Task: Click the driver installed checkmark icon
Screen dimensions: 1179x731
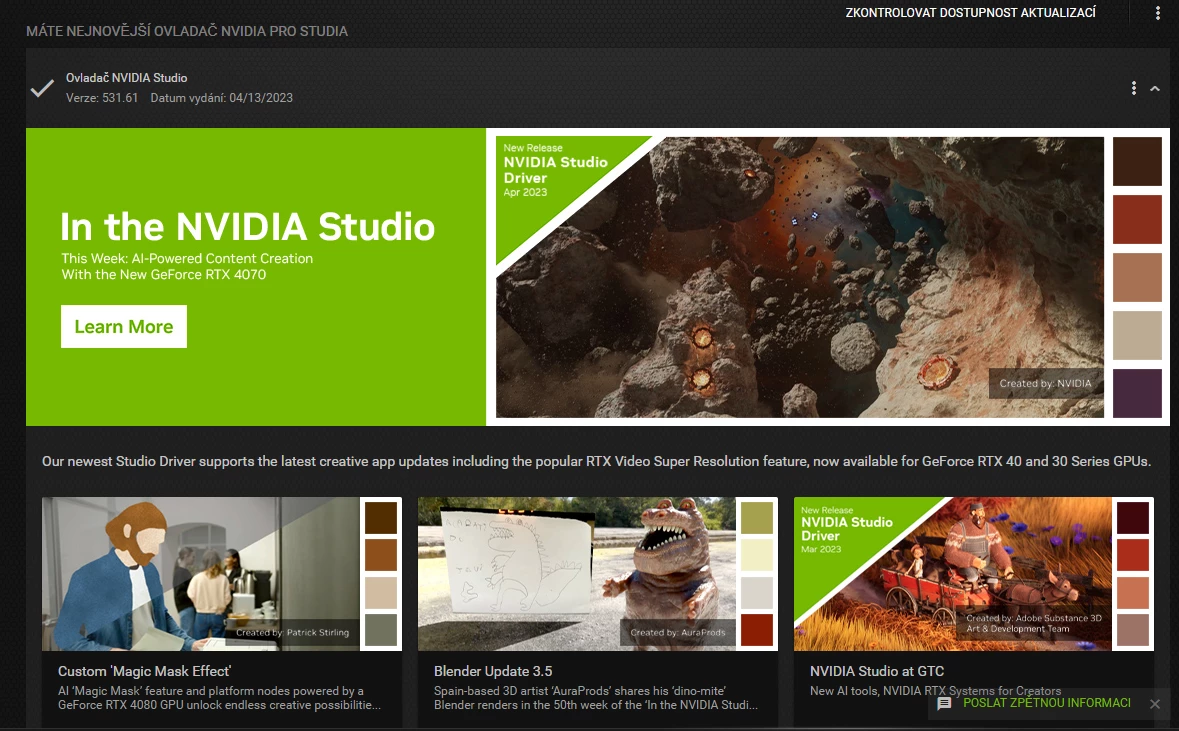Action: coord(42,88)
